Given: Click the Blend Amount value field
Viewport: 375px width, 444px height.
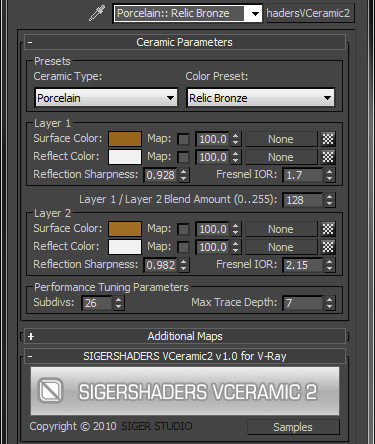Looking at the screenshot, I should (303, 200).
